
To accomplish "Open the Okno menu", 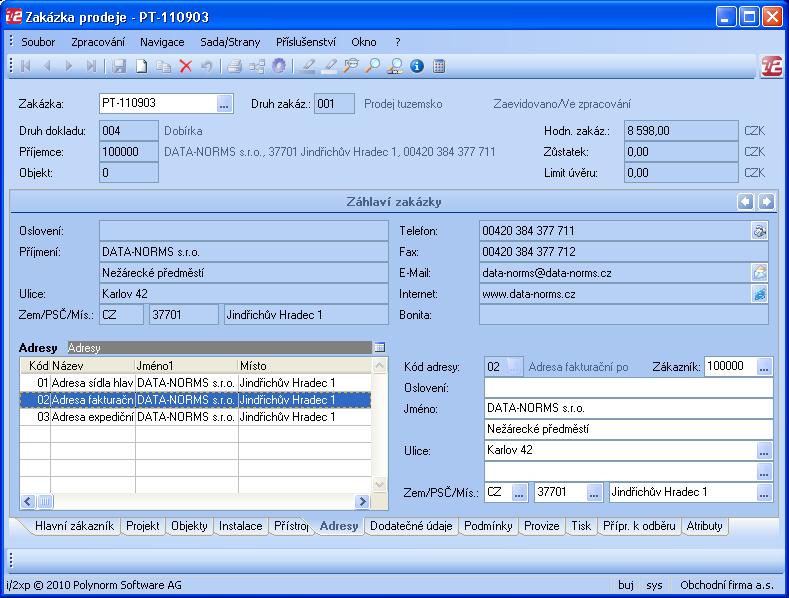I will tap(363, 42).
